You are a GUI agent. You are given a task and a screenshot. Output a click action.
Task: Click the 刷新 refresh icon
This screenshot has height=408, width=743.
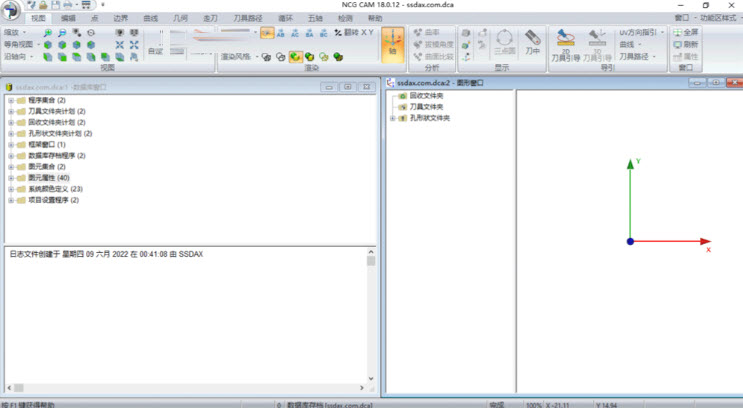tap(686, 45)
